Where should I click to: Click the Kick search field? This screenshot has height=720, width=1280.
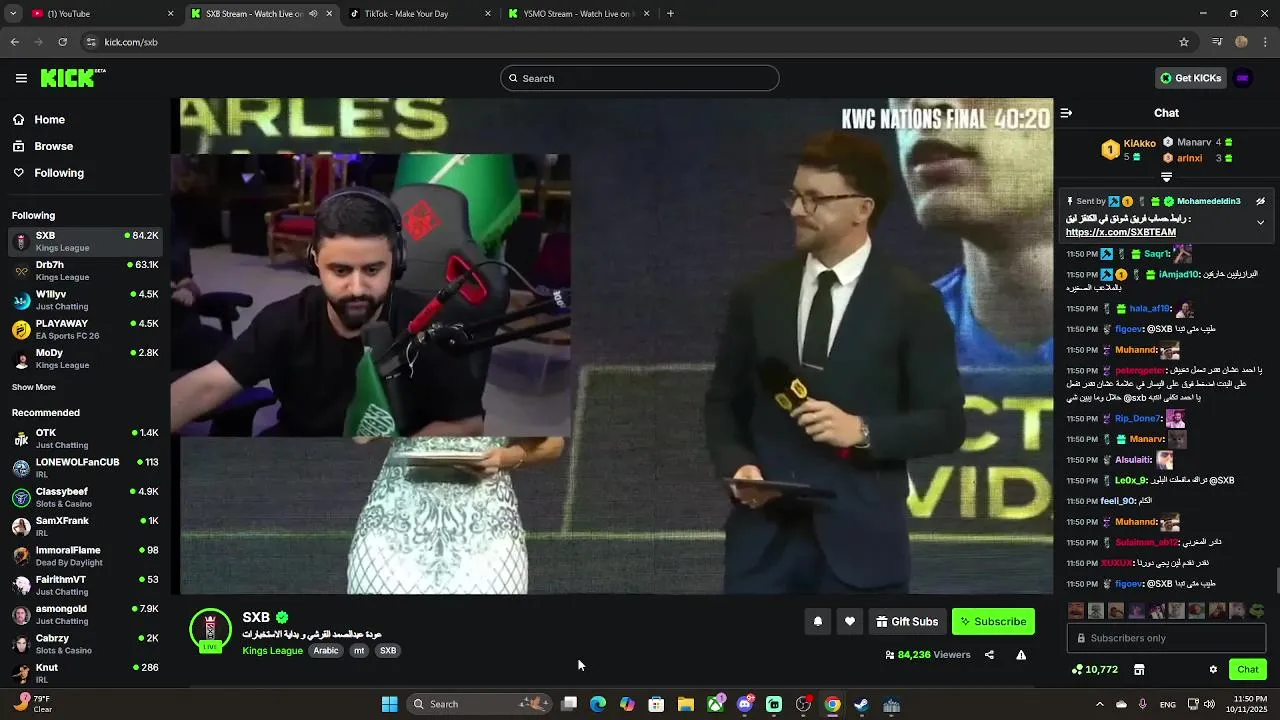click(640, 78)
